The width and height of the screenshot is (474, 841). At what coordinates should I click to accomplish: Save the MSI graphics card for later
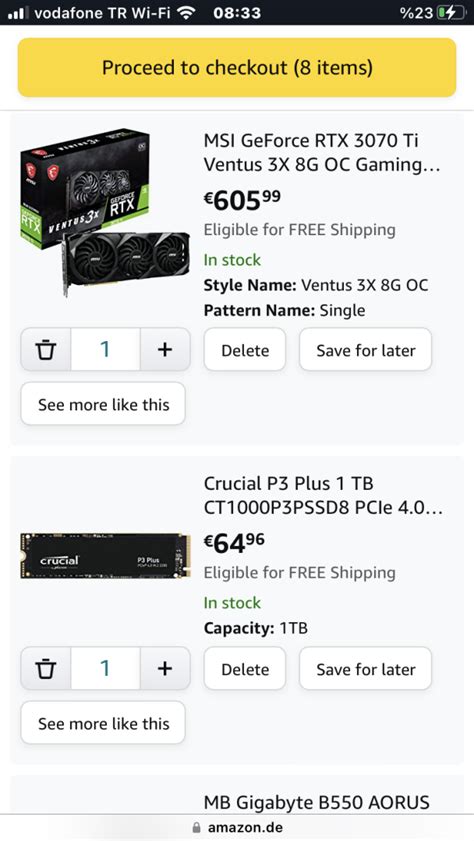366,350
